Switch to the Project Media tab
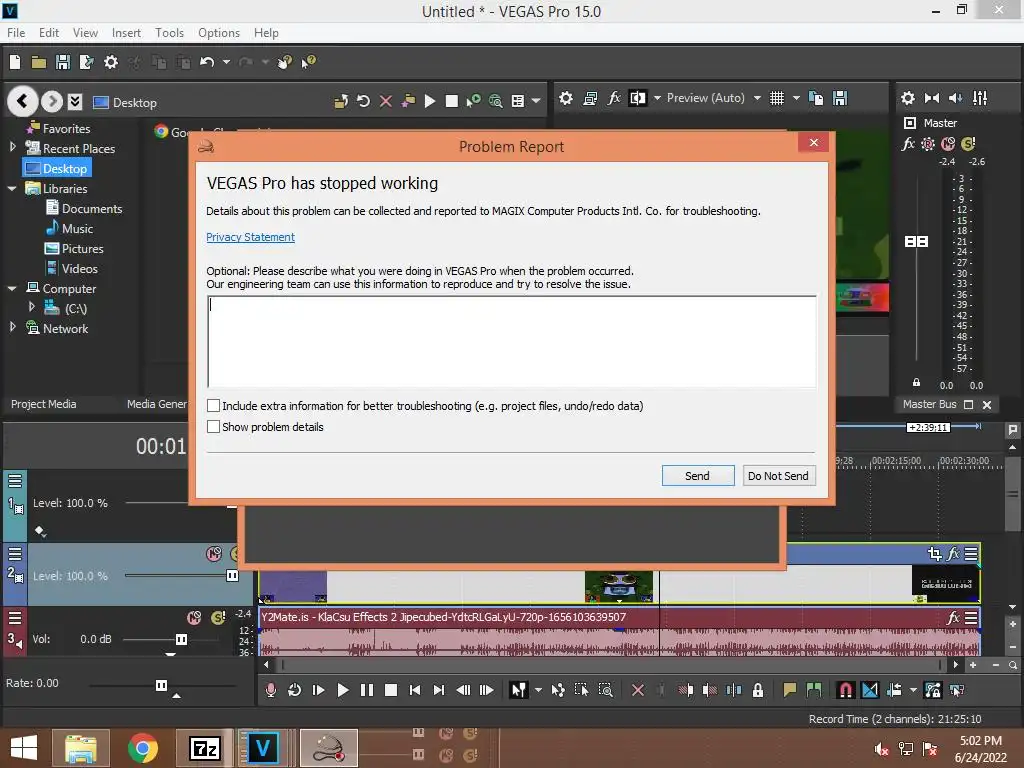Screen dimensions: 1024x768 [x=44, y=404]
